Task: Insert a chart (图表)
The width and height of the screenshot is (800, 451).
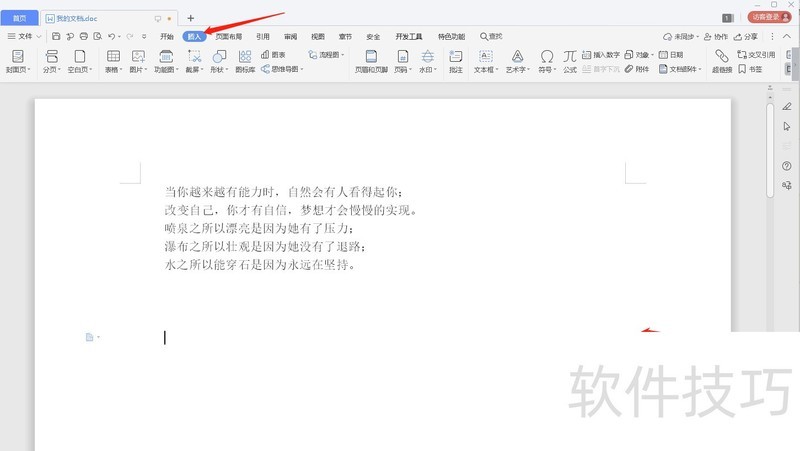Action: 273,55
